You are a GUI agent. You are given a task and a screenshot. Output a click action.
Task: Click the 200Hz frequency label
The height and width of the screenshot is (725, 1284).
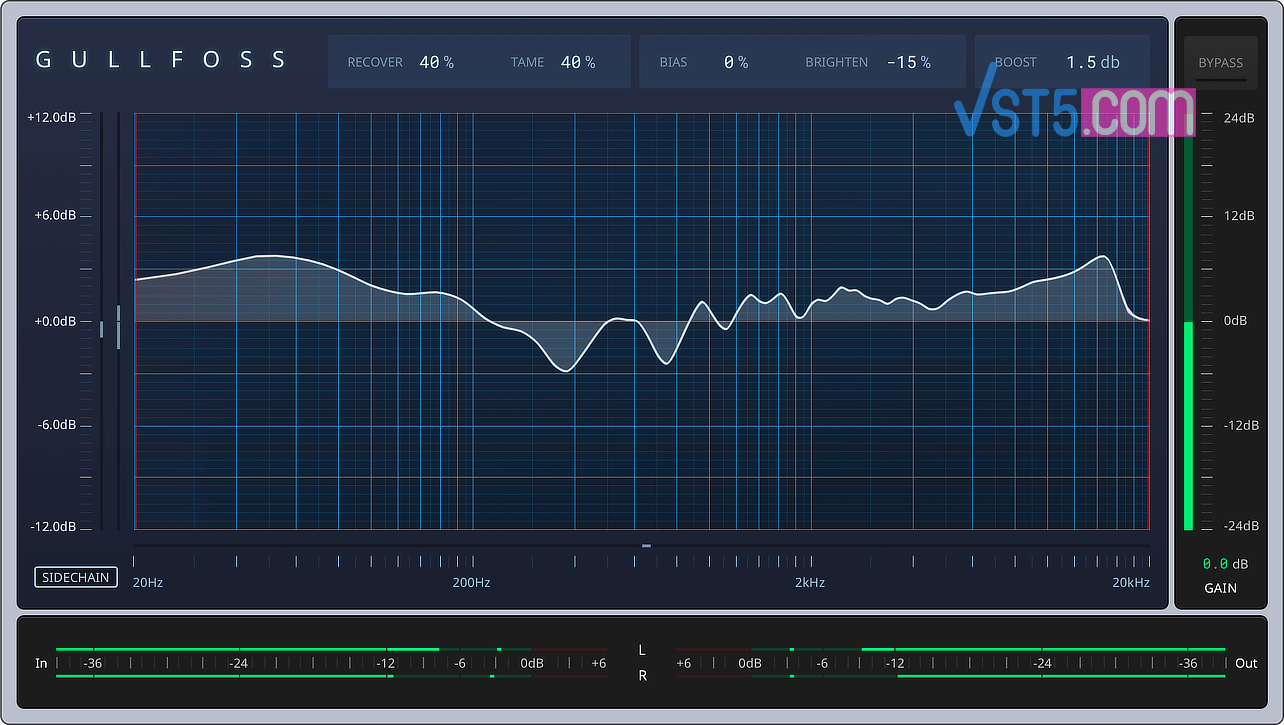471,582
